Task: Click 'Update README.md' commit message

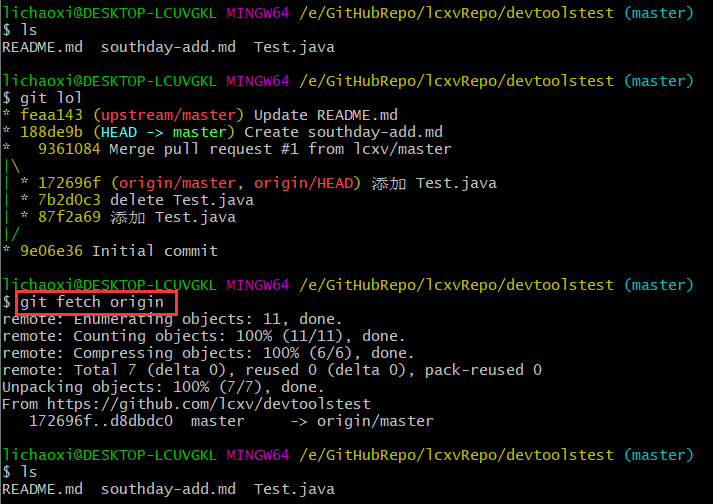Action: [x=326, y=115]
